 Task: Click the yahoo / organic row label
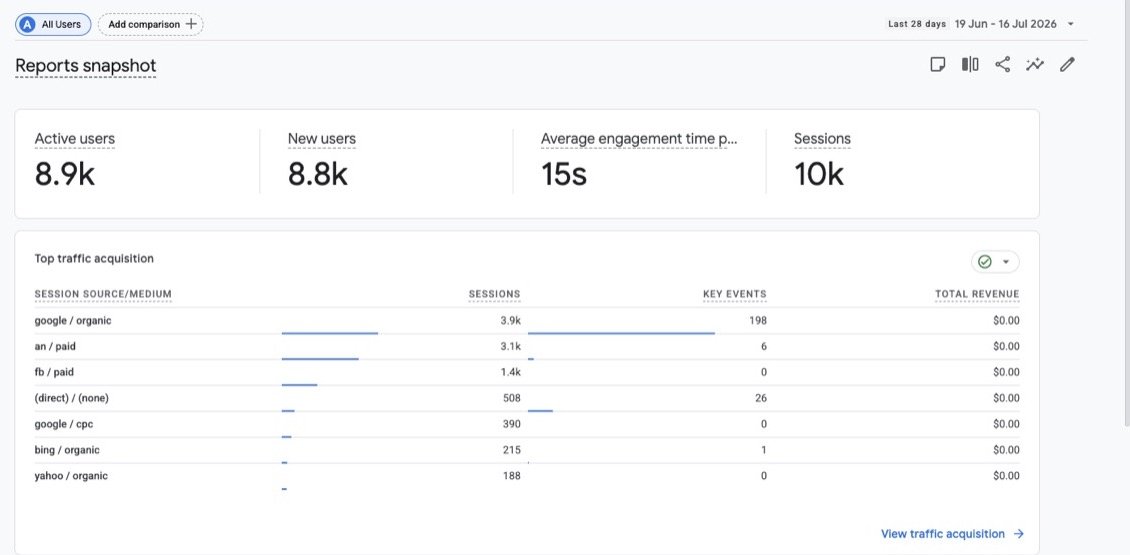(x=71, y=476)
